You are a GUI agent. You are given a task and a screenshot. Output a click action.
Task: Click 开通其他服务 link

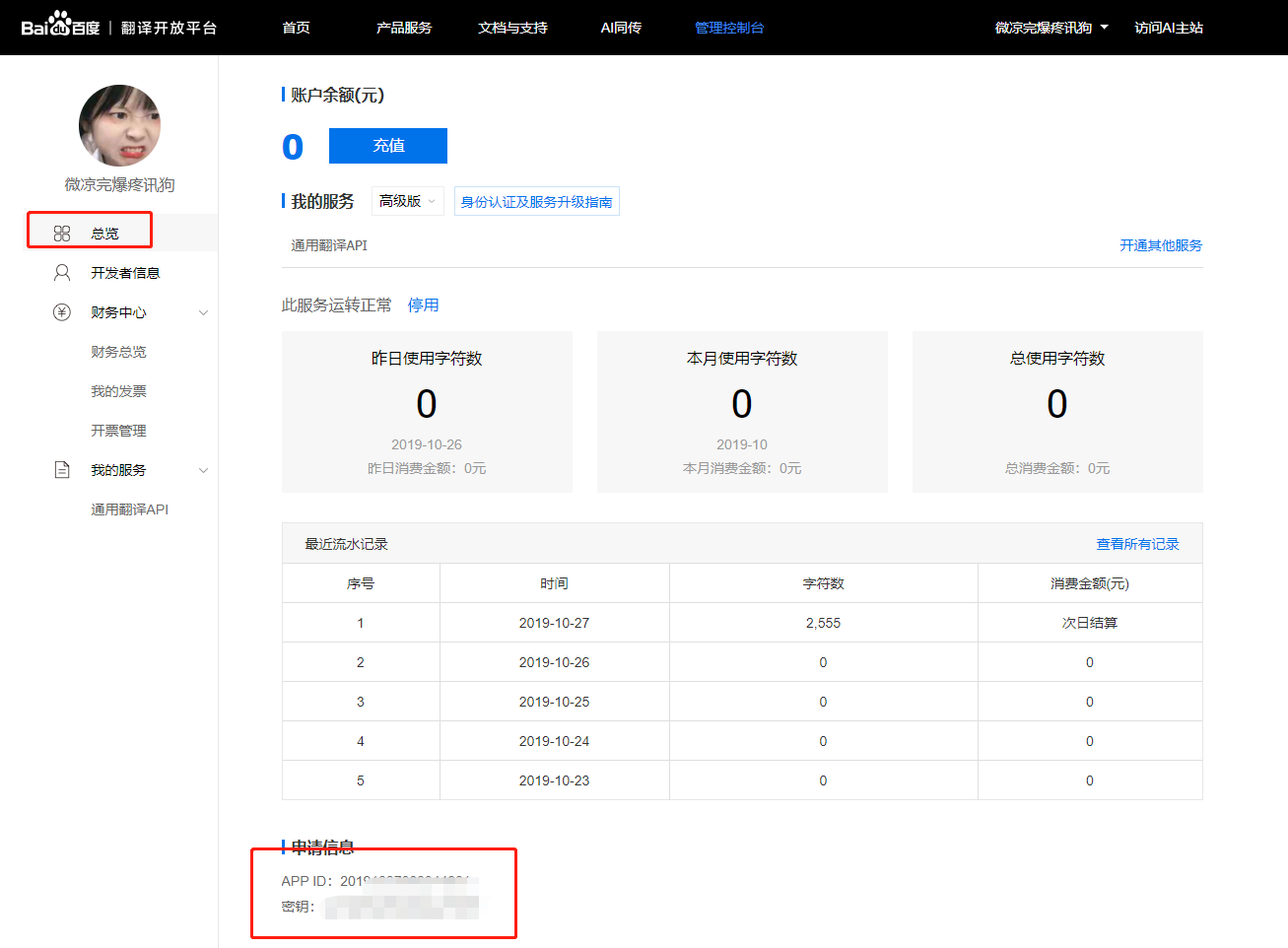pyautogui.click(x=1161, y=245)
